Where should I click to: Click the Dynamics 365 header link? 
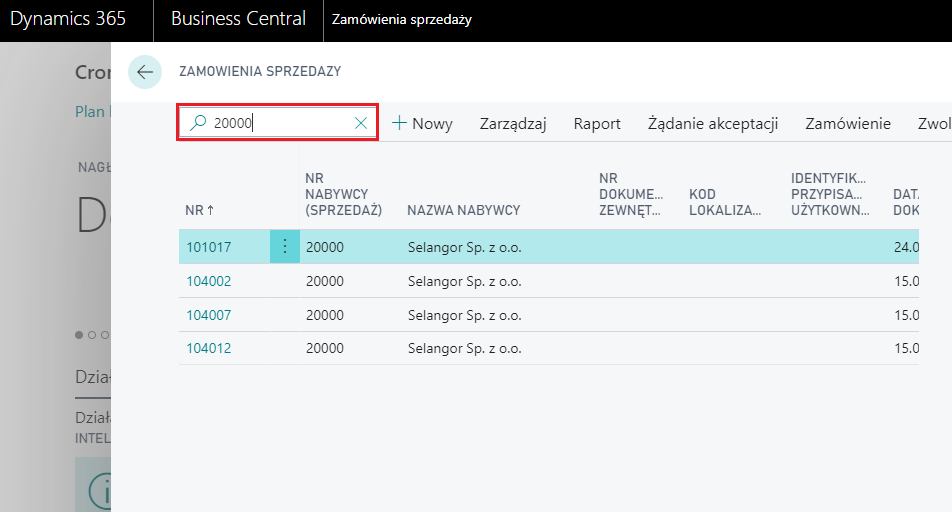pyautogui.click(x=68, y=19)
